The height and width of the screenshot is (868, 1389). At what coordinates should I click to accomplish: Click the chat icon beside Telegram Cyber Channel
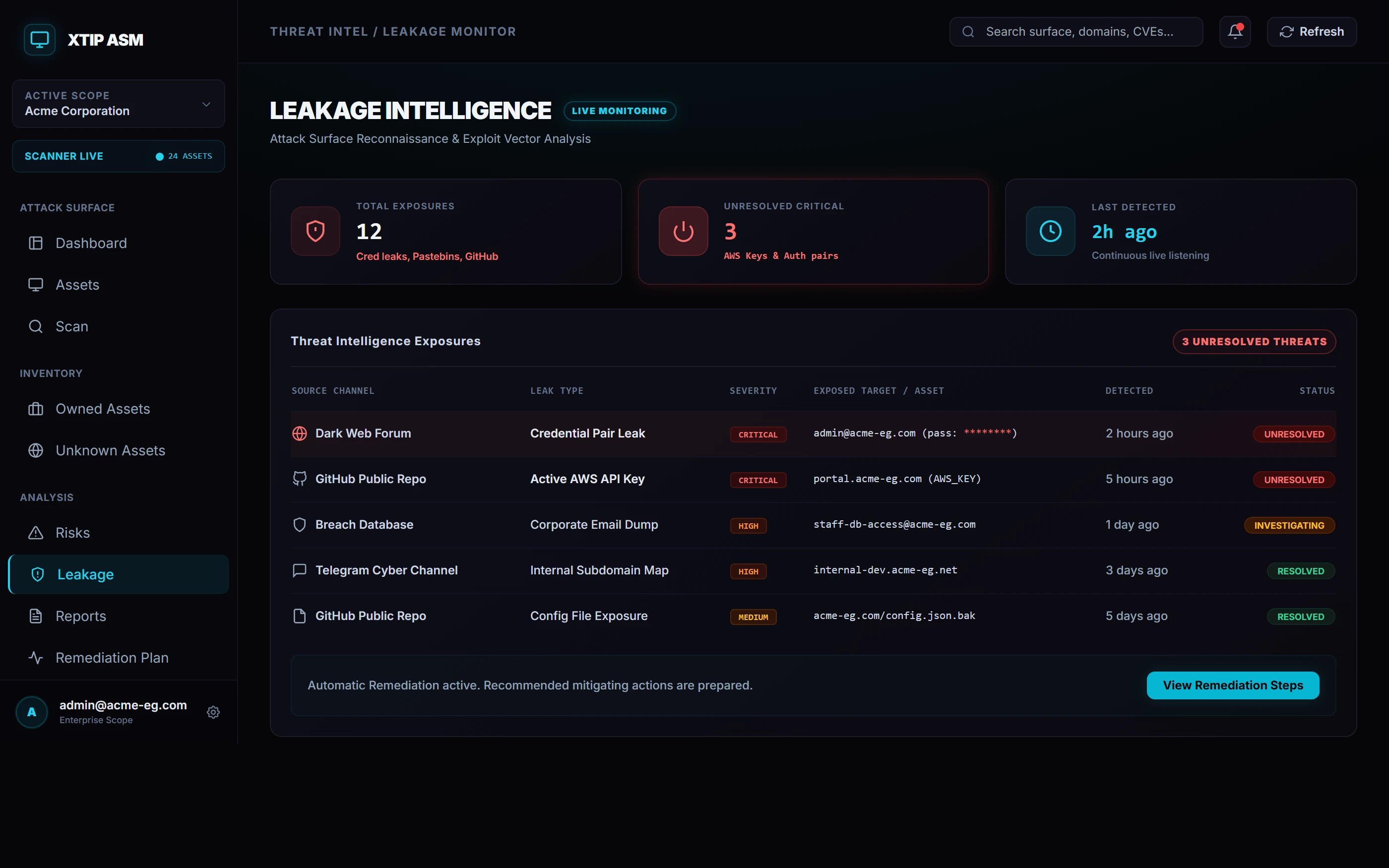[x=300, y=570]
